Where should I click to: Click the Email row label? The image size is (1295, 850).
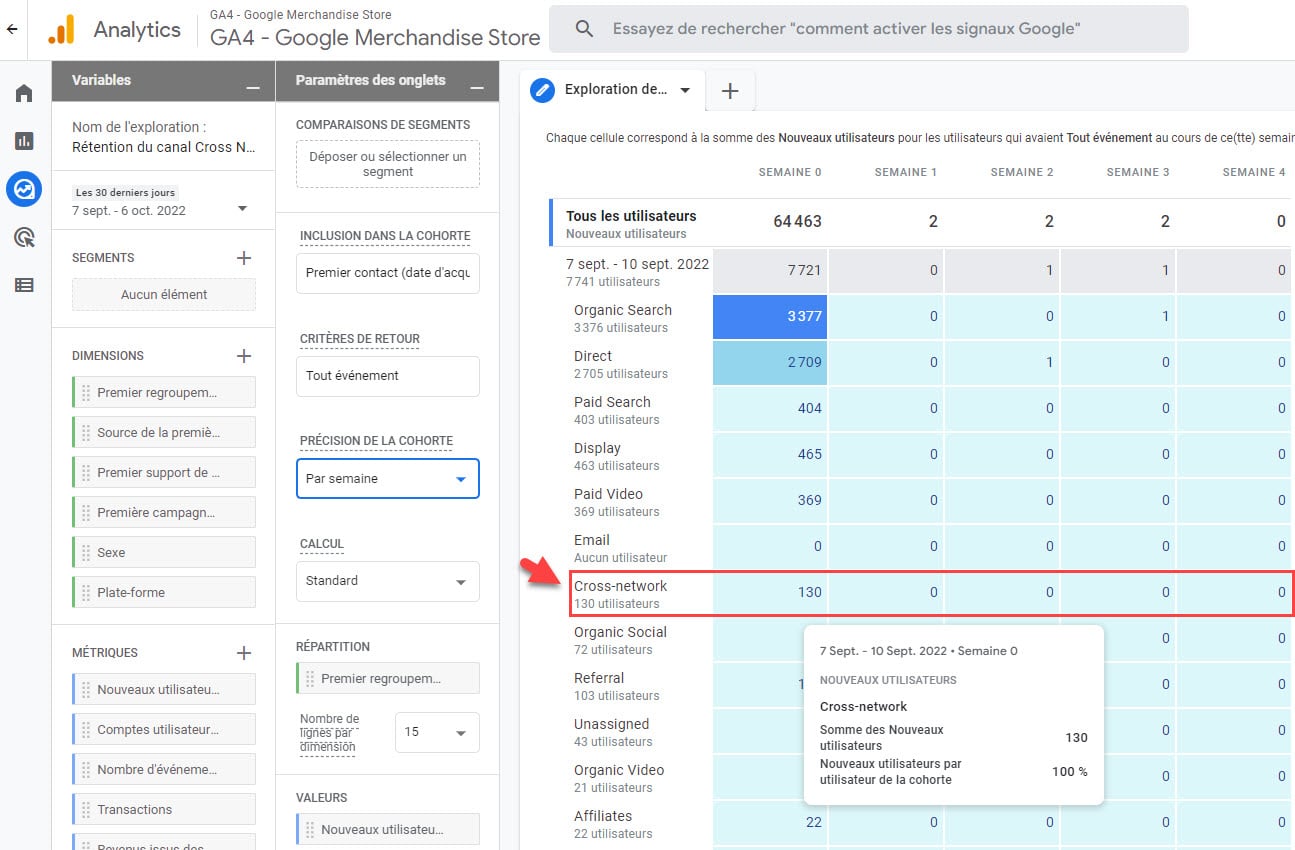[x=592, y=540]
